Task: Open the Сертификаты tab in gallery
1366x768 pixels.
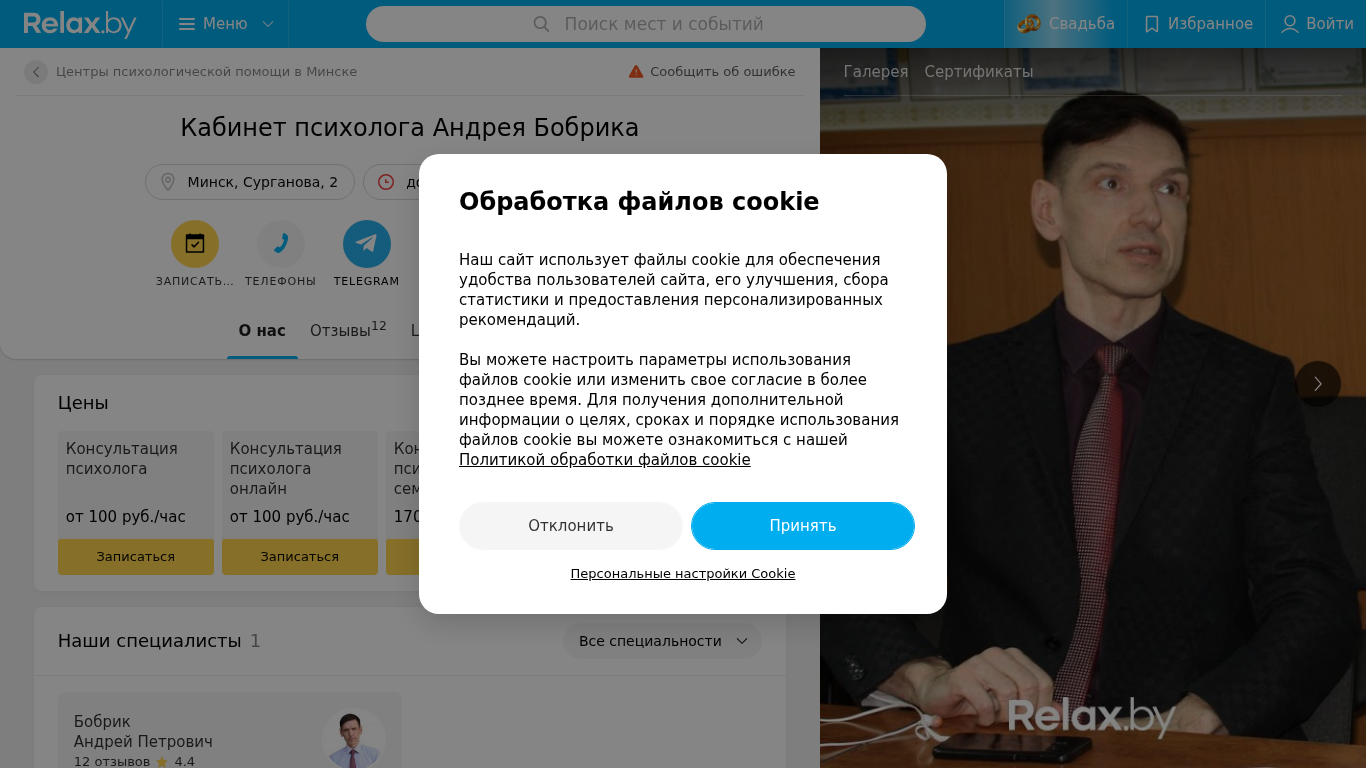Action: [979, 72]
